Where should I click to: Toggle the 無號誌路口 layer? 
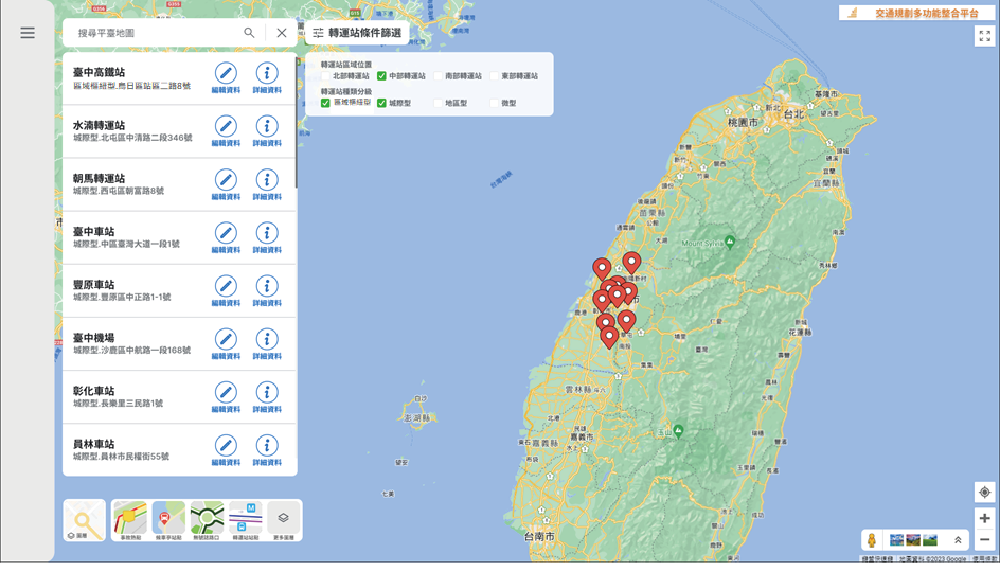coord(207,520)
